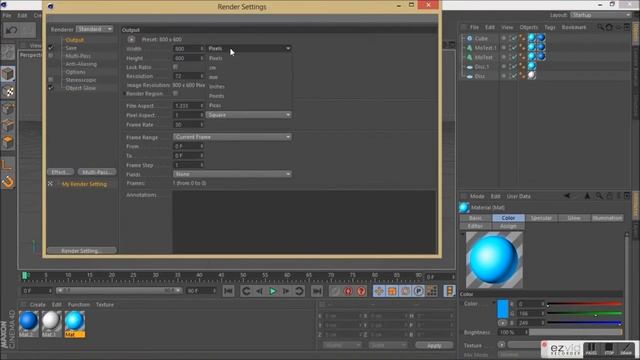Choose Points from the units list
Viewport: 640px width, 360px height.
pos(216,96)
